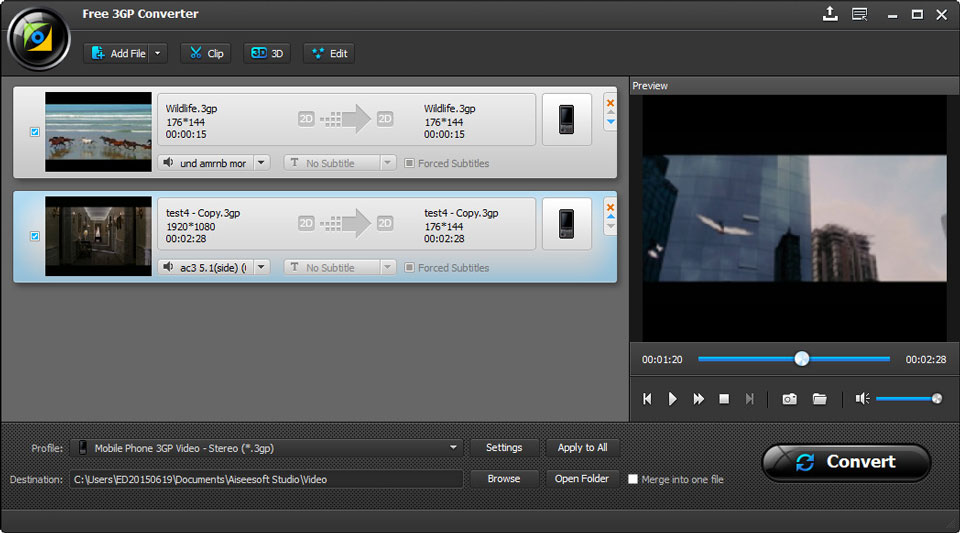
Task: Click the Settings button
Action: point(504,448)
